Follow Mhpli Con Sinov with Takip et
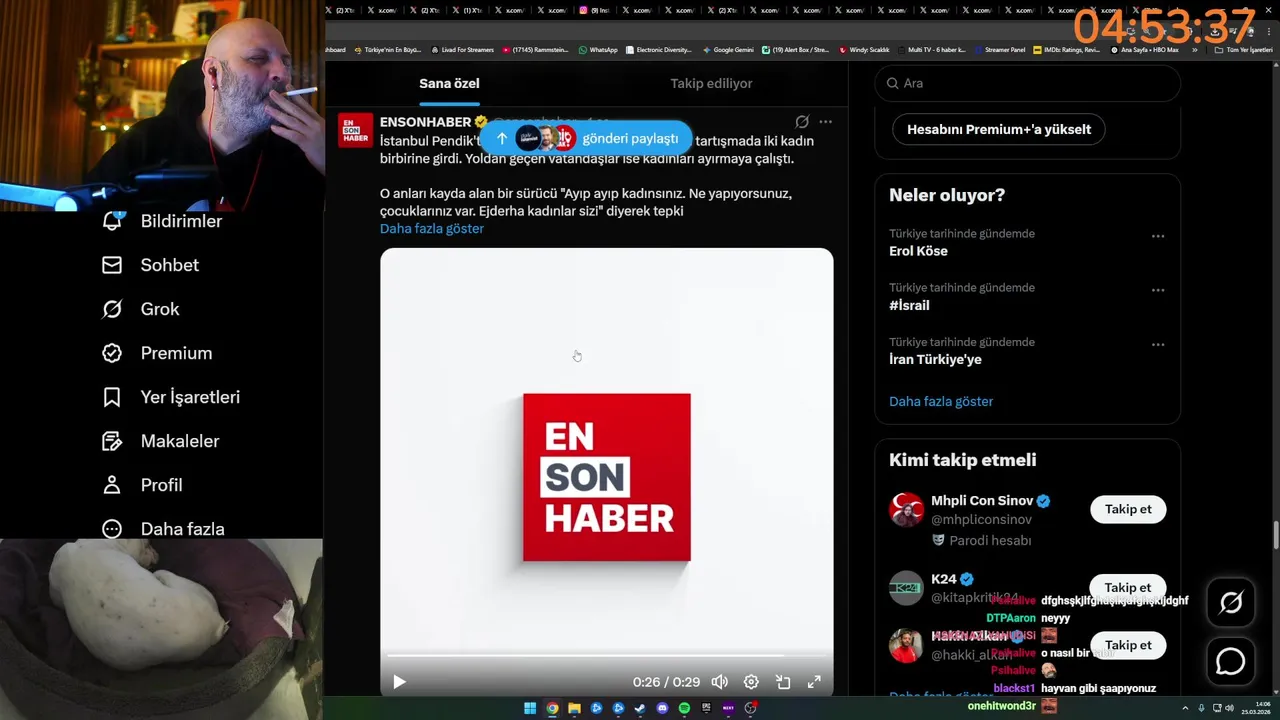This screenshot has width=1280, height=720. click(x=1128, y=509)
